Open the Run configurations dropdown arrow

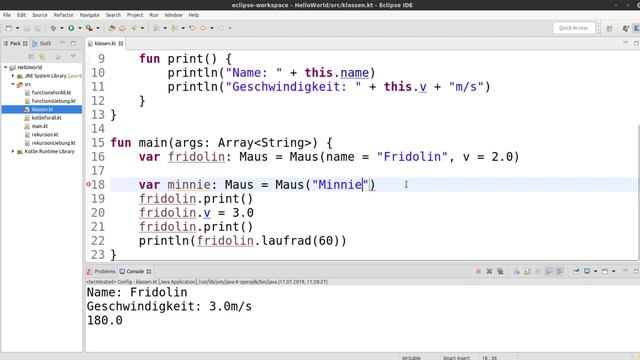pyautogui.click(x=80, y=28)
